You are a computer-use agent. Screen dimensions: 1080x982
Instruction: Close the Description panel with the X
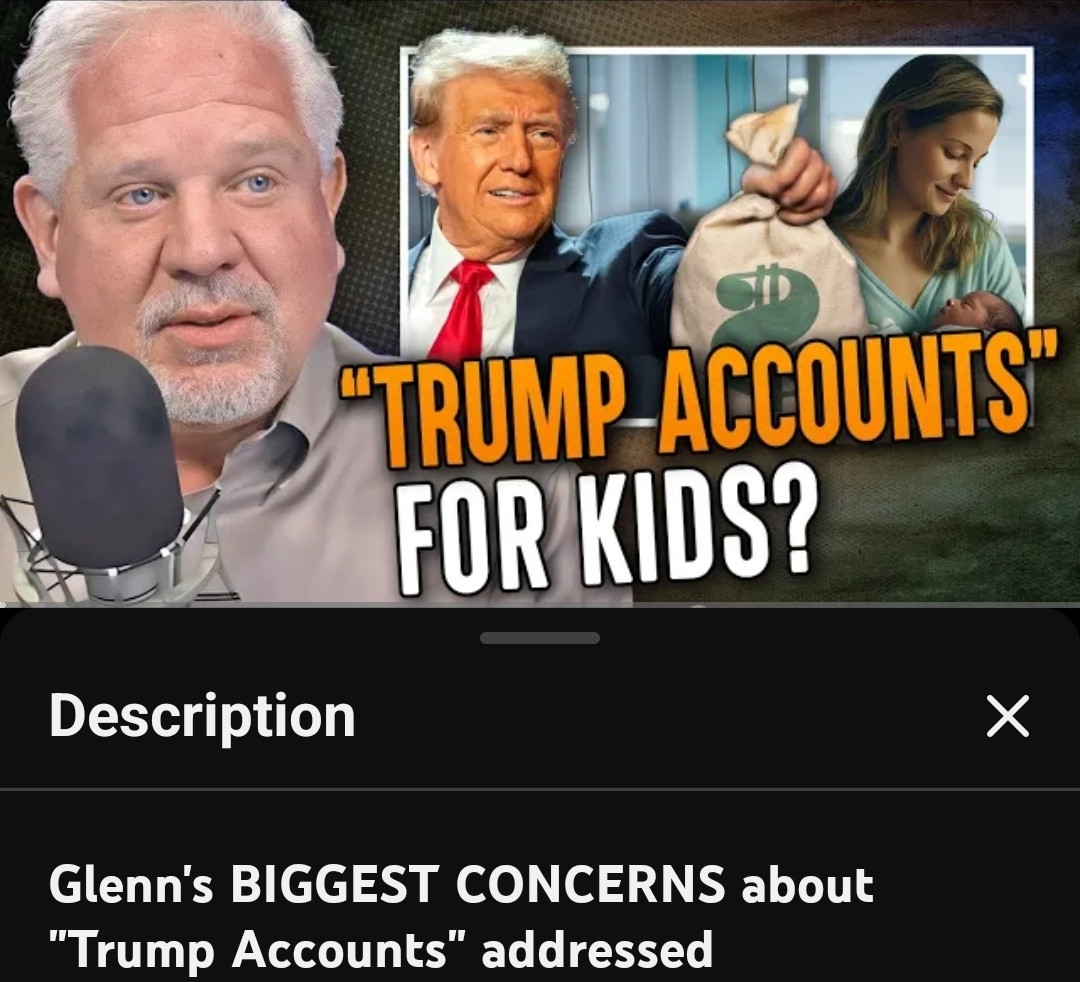(x=1008, y=715)
